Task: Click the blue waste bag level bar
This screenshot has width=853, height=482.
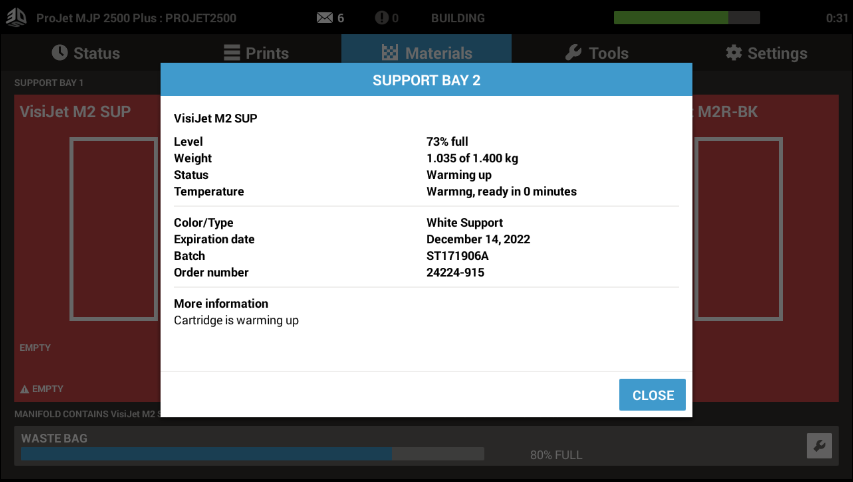Action: pos(206,454)
